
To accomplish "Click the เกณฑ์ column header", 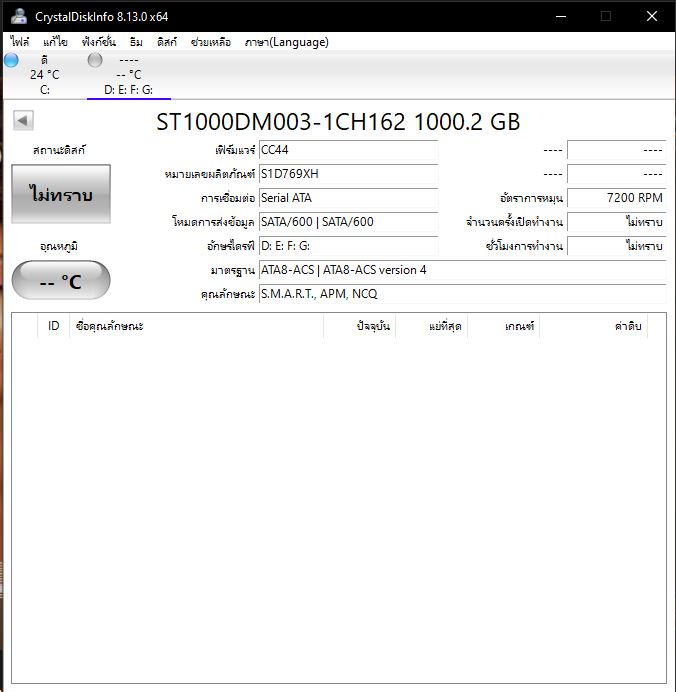I will 503,326.
